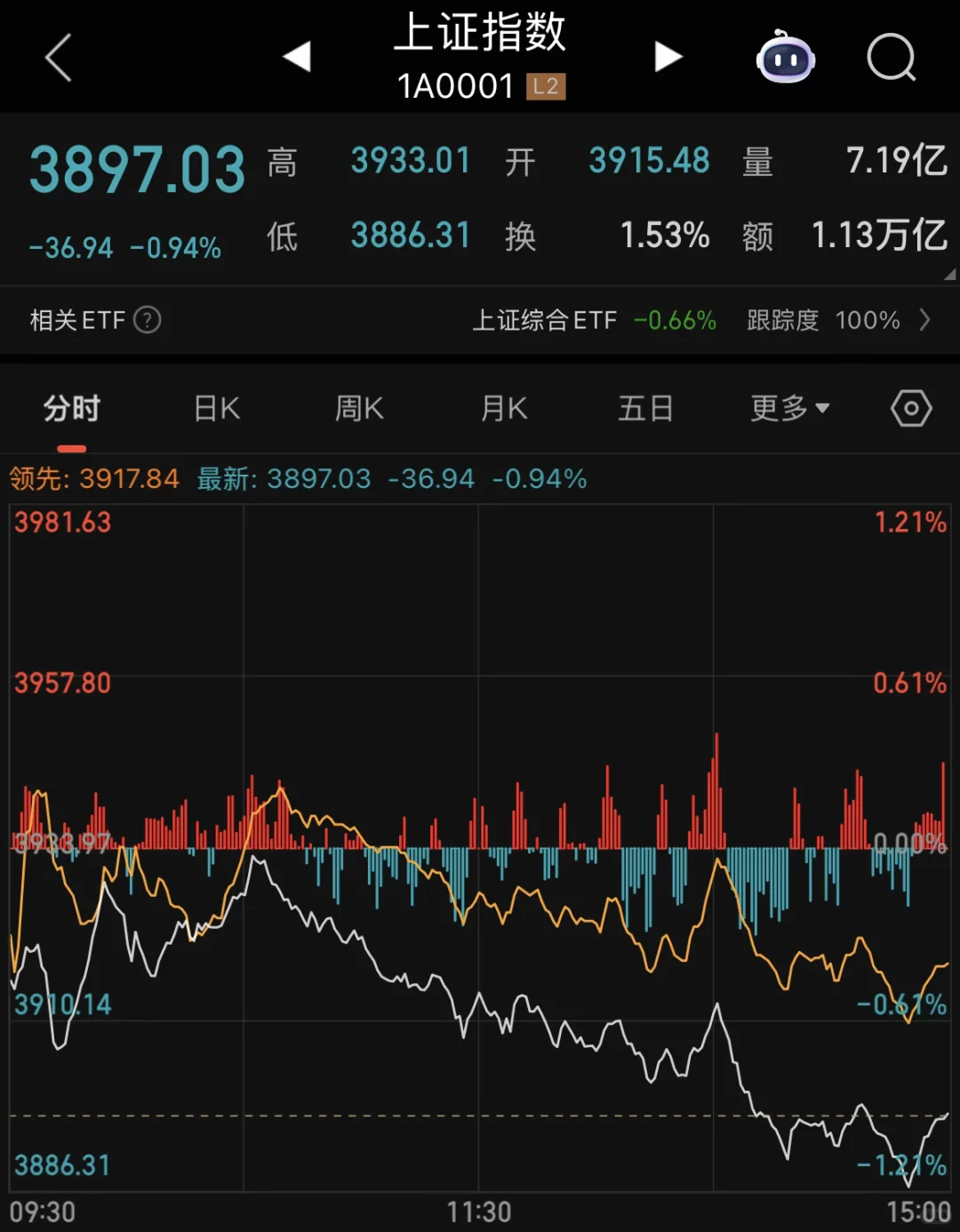Tap the back arrow at top left
The width and height of the screenshot is (960, 1232).
tap(56, 56)
